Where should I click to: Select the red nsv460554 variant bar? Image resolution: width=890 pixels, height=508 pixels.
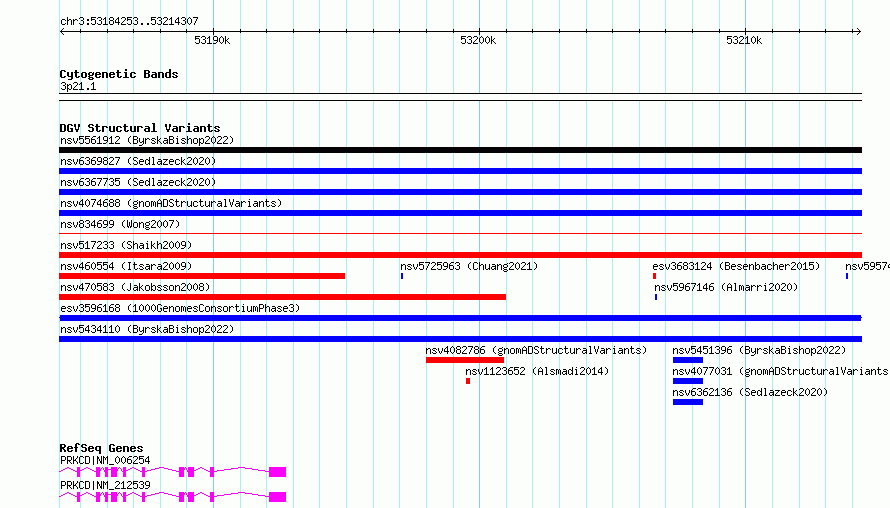pyautogui.click(x=202, y=276)
